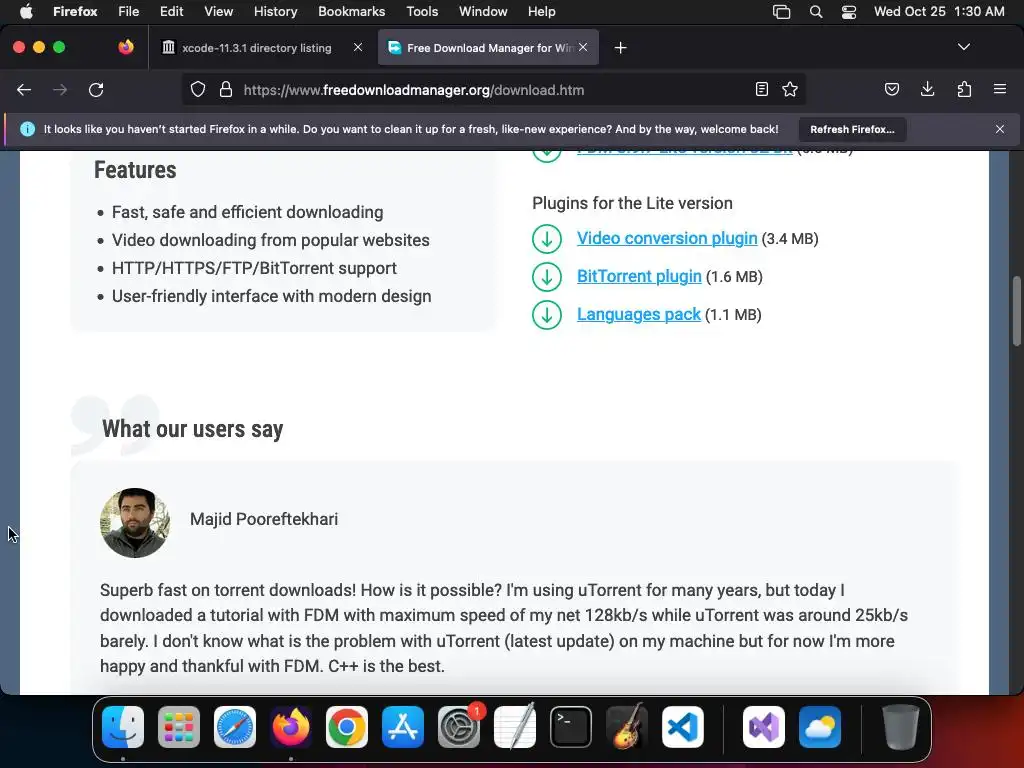Toggle reader view in address bar
The height and width of the screenshot is (768, 1024).
761,89
